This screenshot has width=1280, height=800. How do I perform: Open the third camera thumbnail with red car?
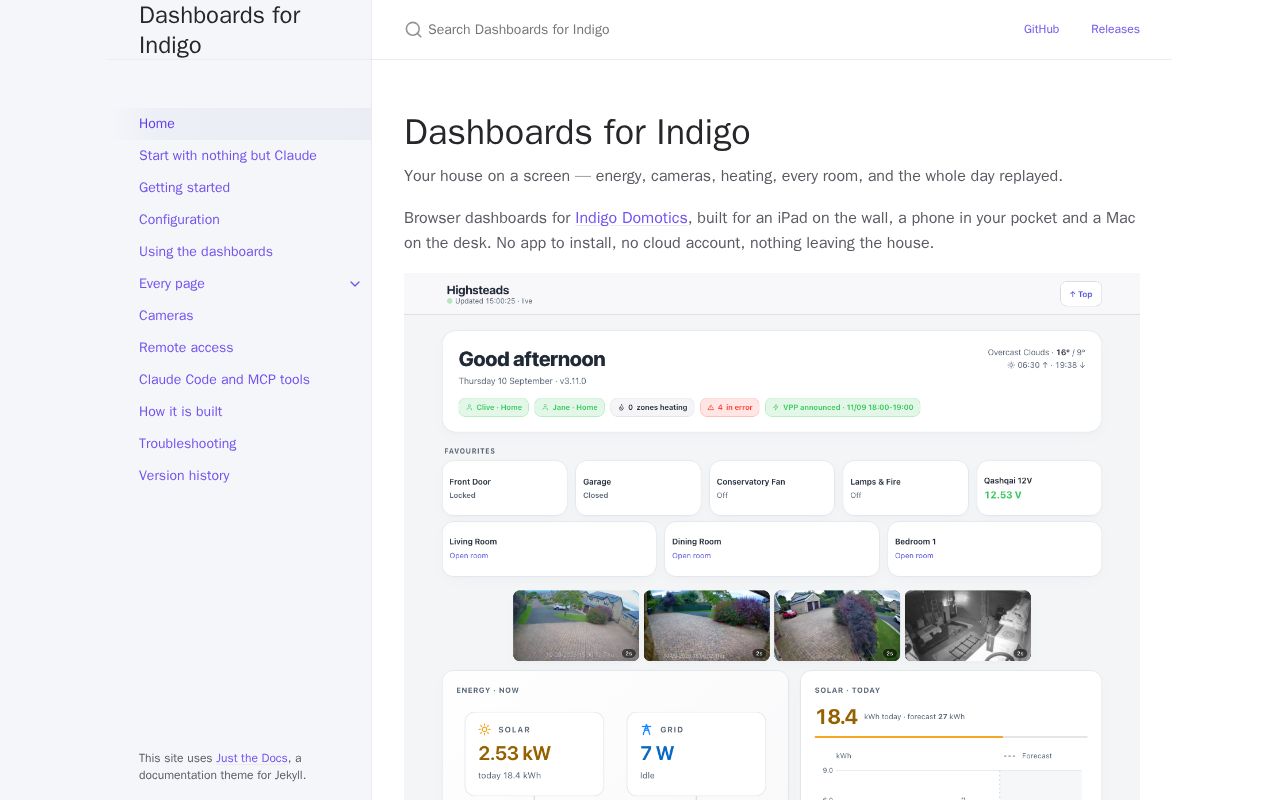(x=837, y=625)
